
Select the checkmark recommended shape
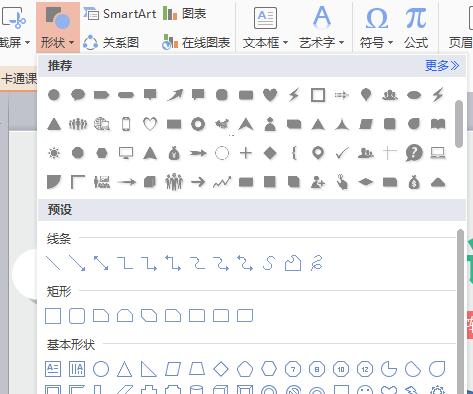(342, 153)
